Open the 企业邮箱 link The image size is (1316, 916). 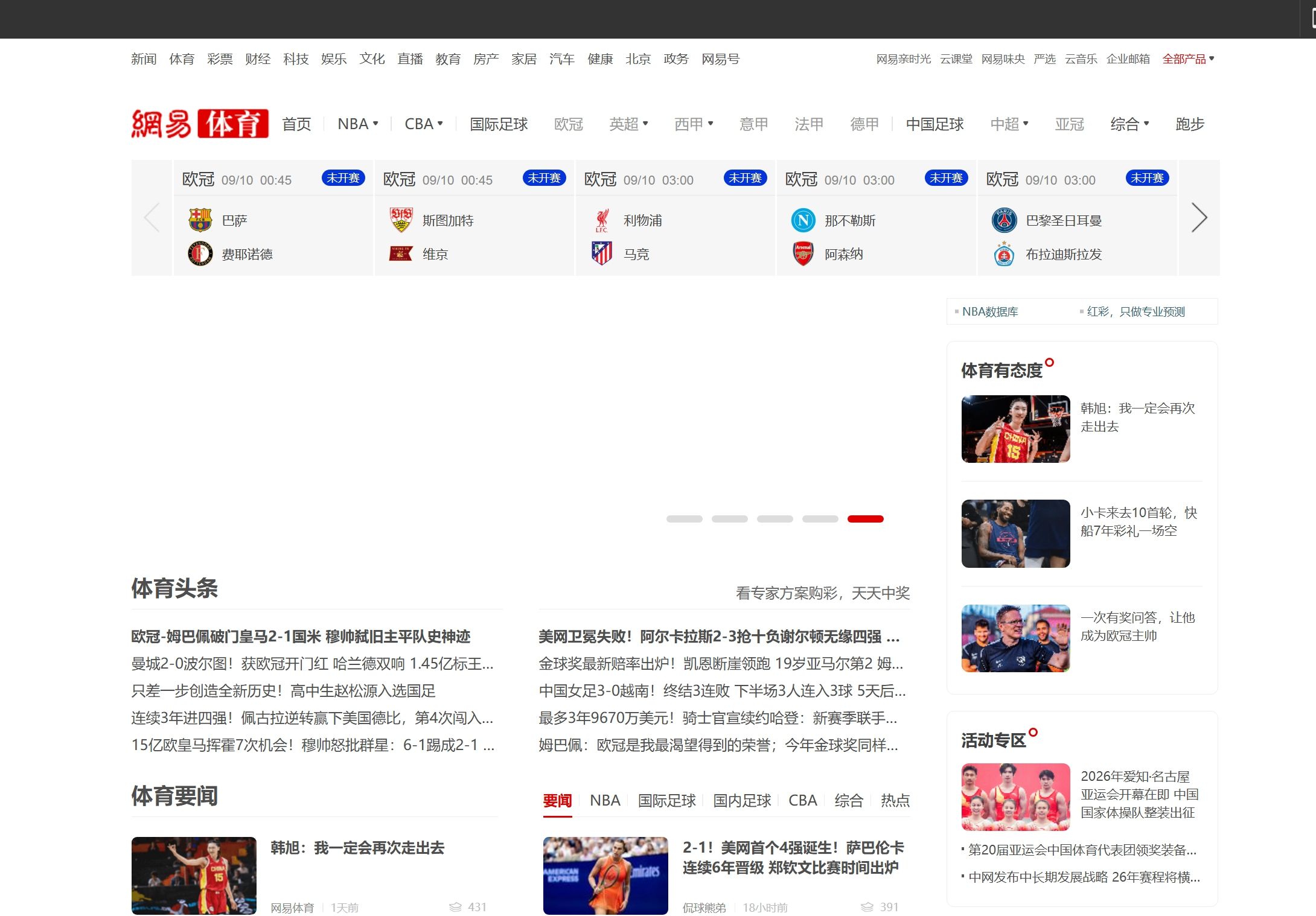[1128, 59]
